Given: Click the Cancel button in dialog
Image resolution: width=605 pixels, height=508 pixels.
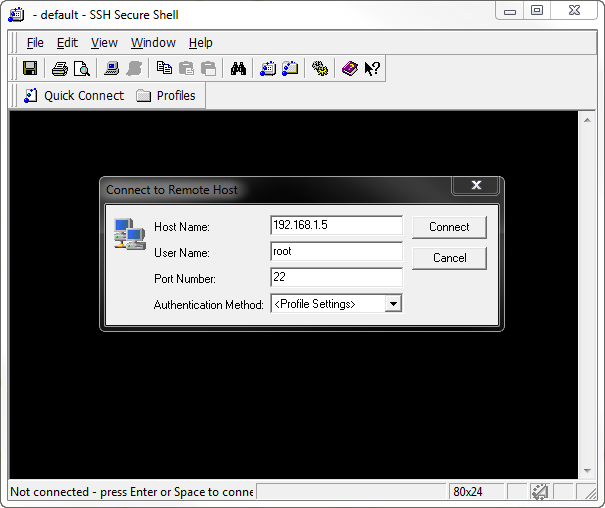Looking at the screenshot, I should click(x=450, y=258).
